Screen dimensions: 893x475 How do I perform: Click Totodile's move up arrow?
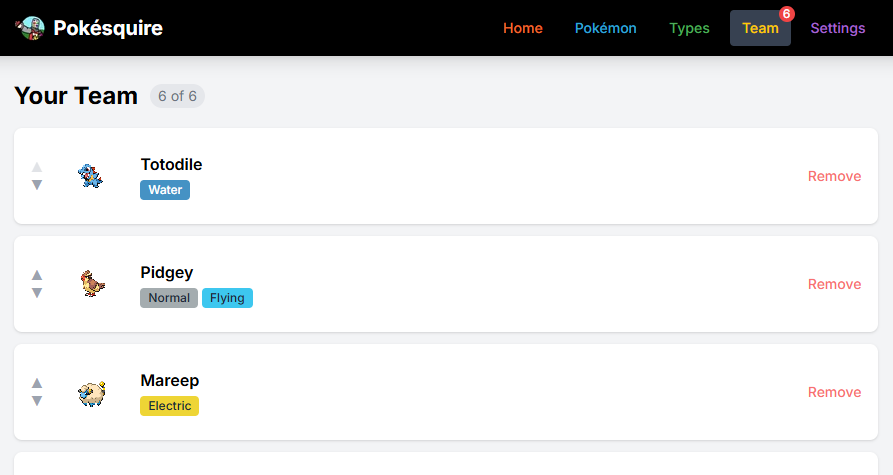pyautogui.click(x=37, y=167)
